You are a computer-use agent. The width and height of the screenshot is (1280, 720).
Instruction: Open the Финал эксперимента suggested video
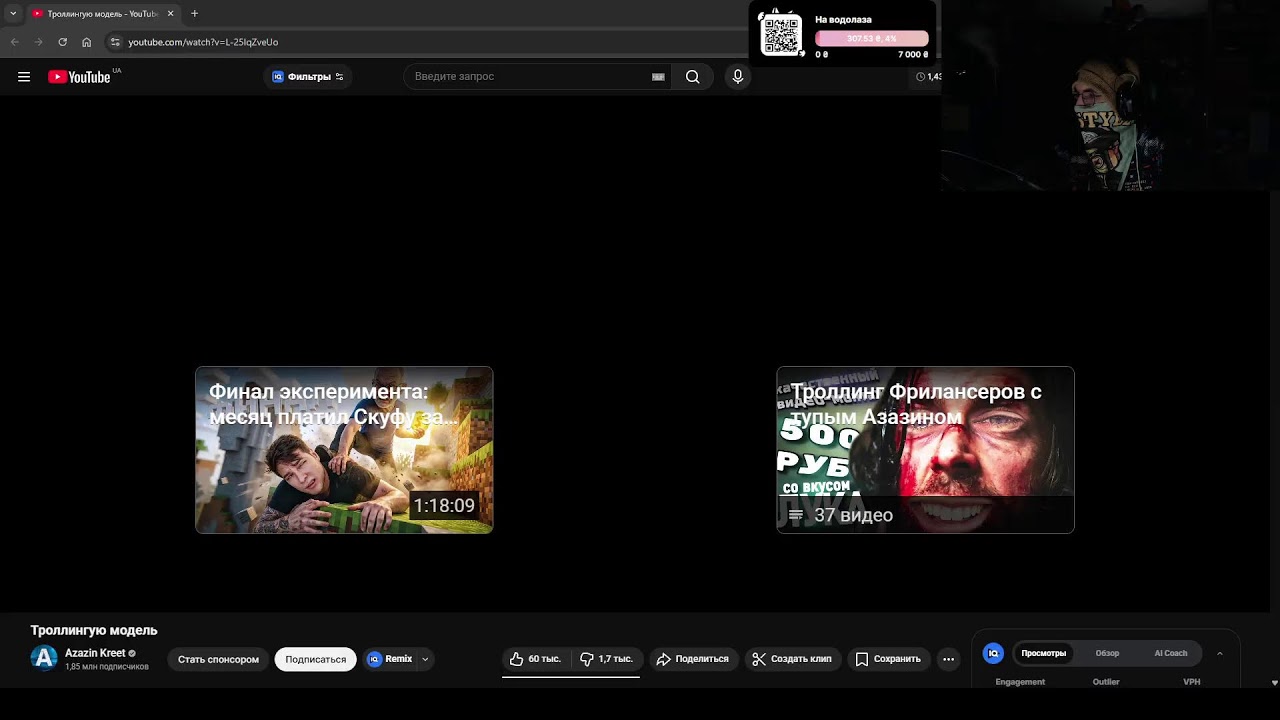click(x=344, y=450)
